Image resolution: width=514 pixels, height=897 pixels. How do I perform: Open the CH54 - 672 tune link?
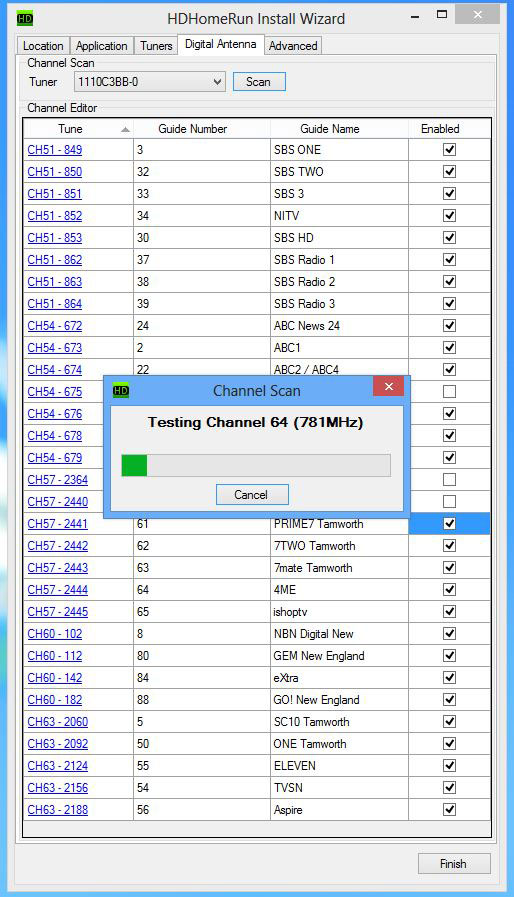point(55,326)
